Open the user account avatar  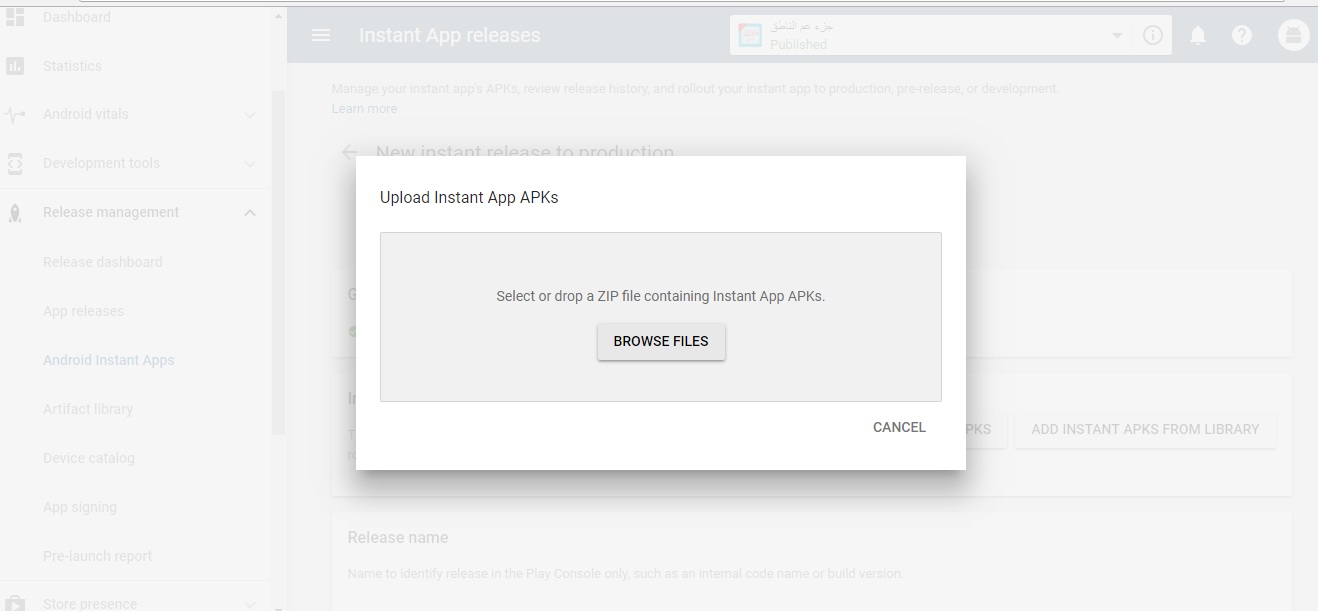(1294, 36)
